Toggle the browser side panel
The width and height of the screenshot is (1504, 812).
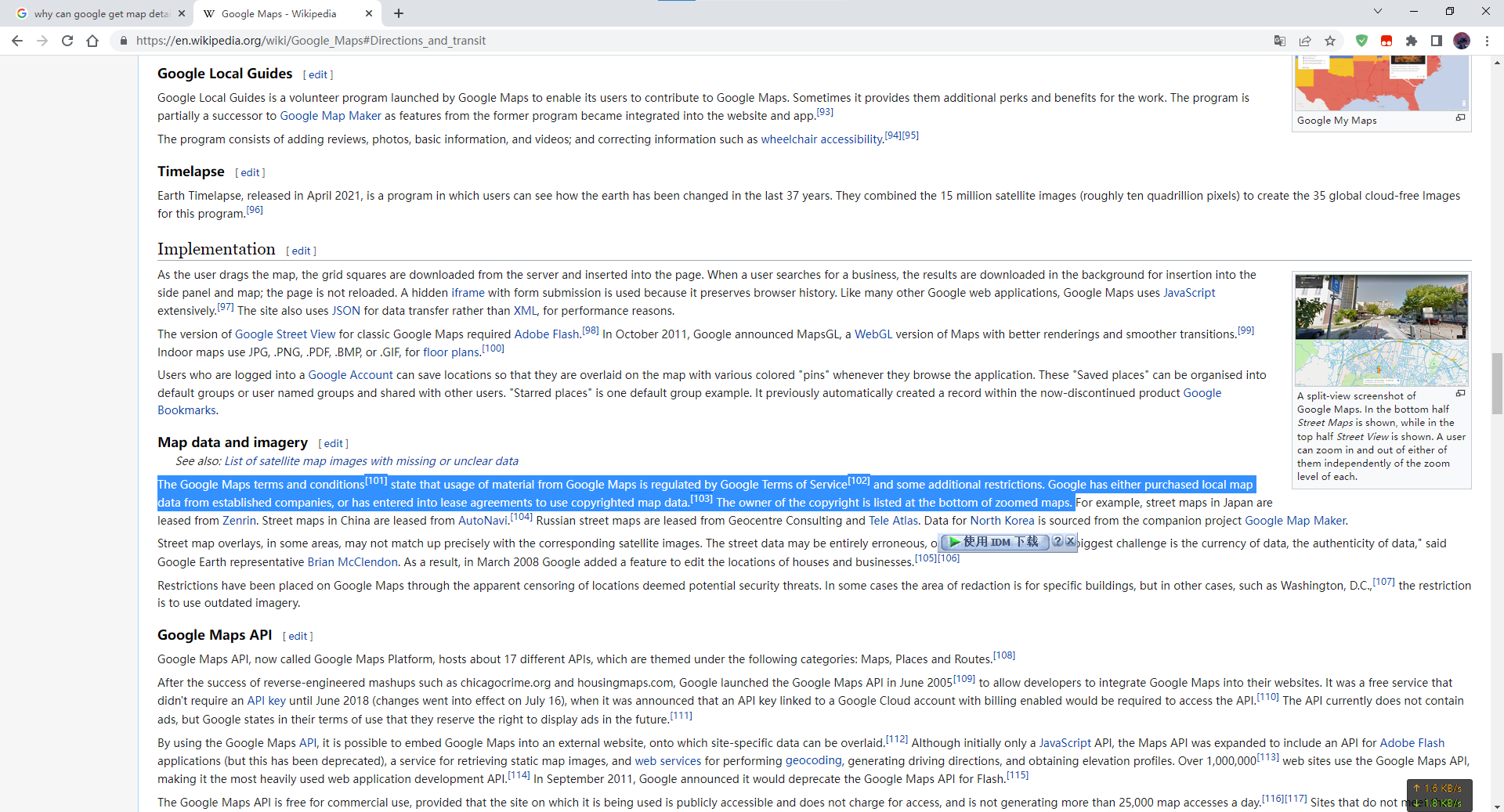tap(1437, 41)
